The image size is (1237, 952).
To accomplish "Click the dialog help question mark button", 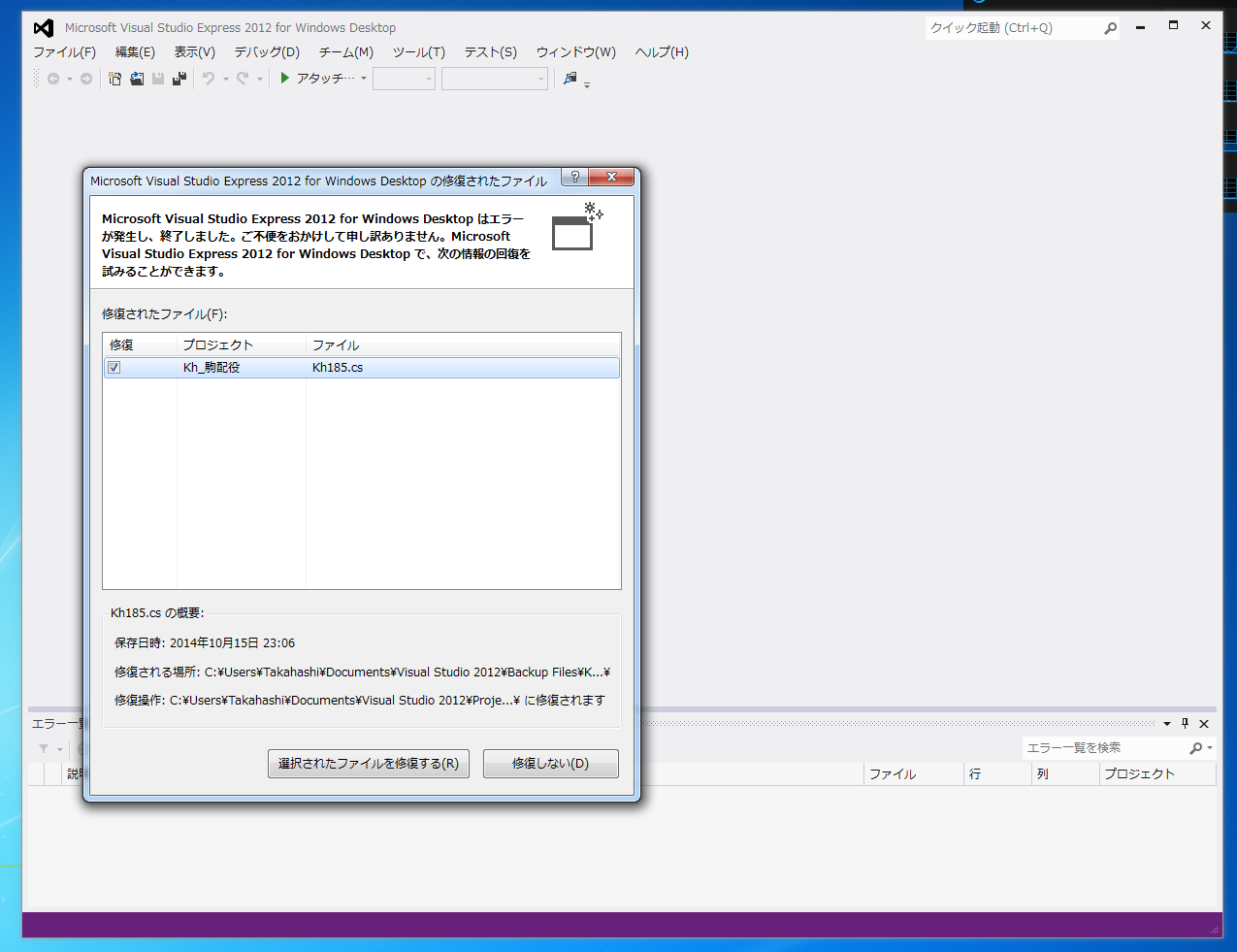I will 574,177.
